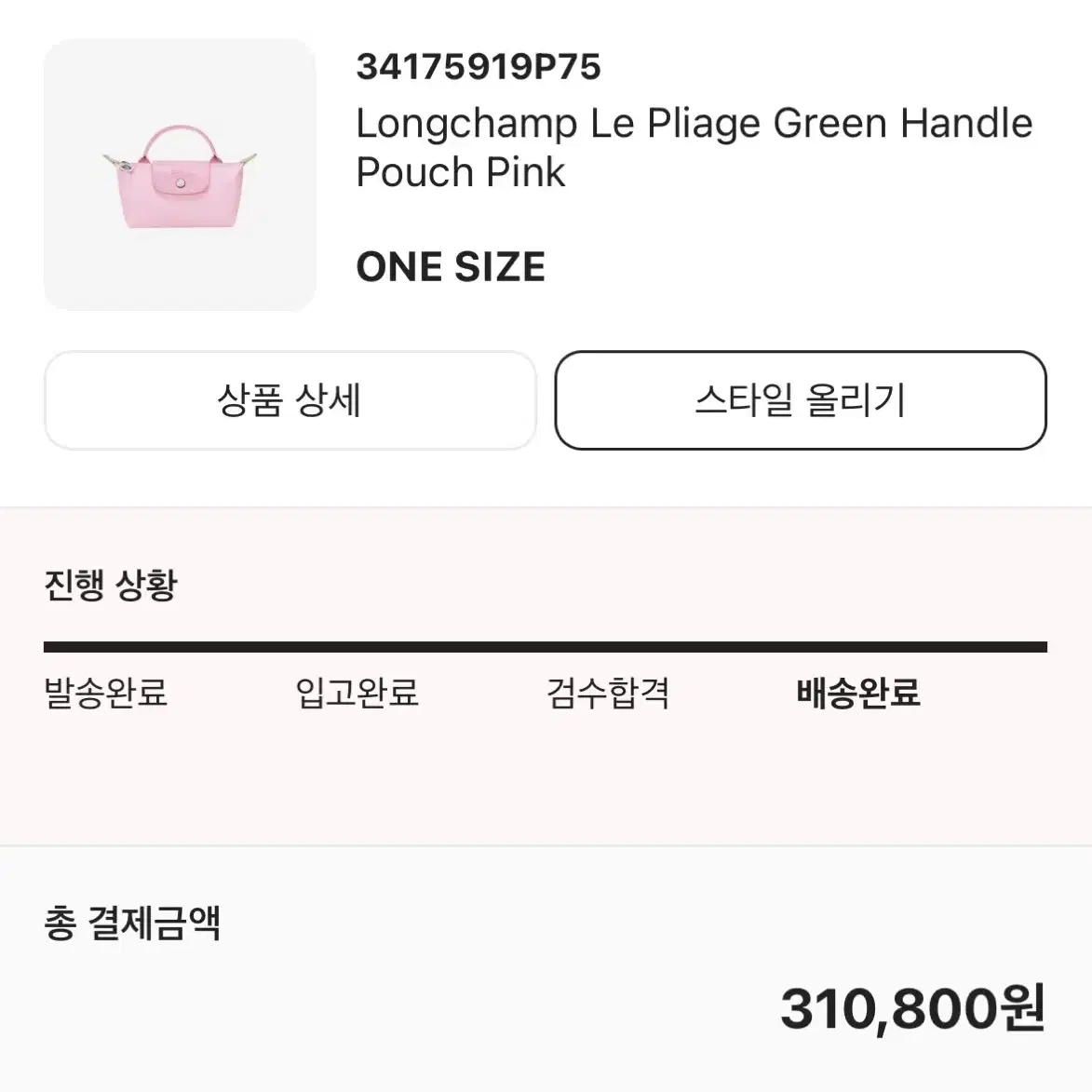Select the bold 배송완료 step
The width and height of the screenshot is (1092, 1092).
click(x=858, y=693)
